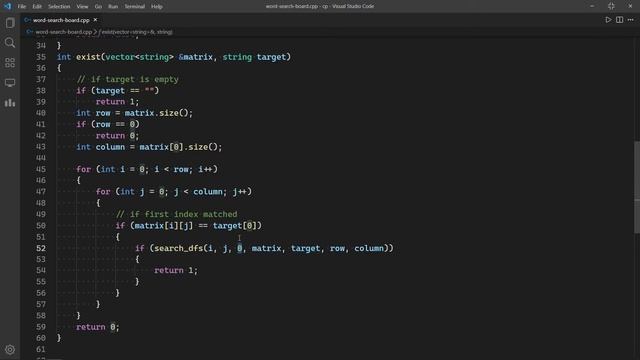
Task: Click the vertical scrollbar thumb in editor
Action: 637,187
